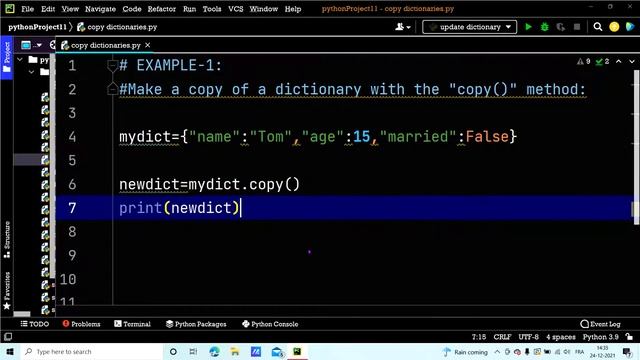The width and height of the screenshot is (640, 360).
Task: Click the newdict=mydict.copy() code line
Action: click(209, 184)
